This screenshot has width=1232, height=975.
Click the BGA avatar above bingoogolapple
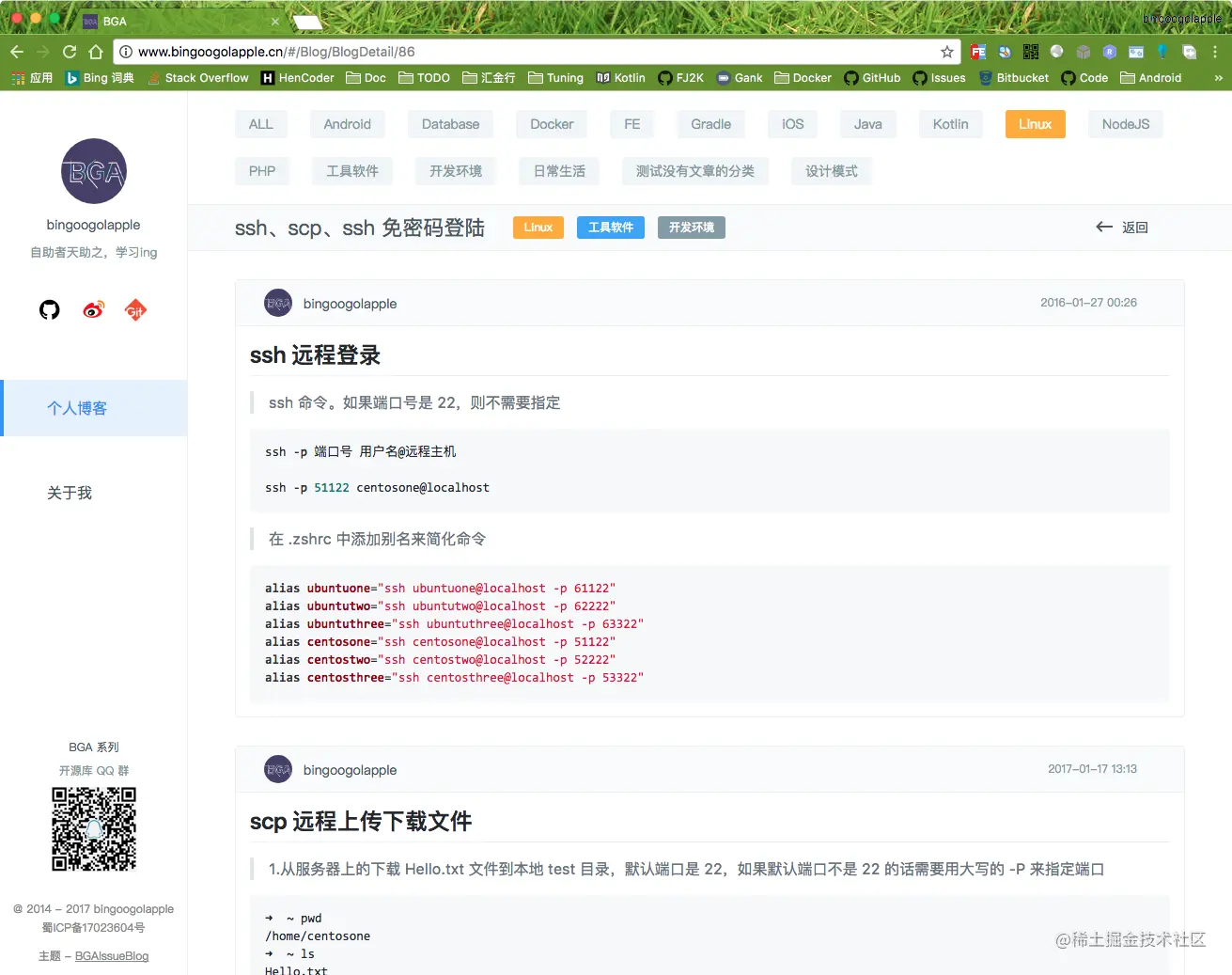(94, 172)
